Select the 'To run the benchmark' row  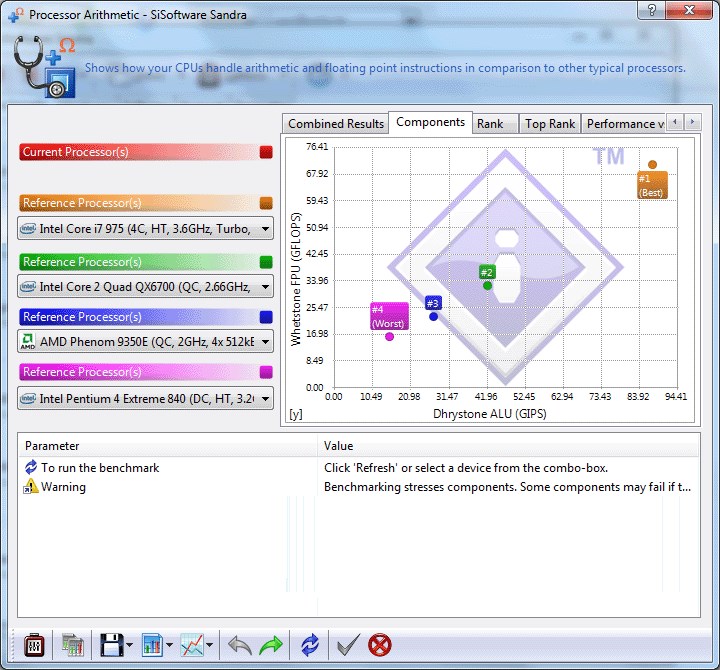pyautogui.click(x=359, y=468)
